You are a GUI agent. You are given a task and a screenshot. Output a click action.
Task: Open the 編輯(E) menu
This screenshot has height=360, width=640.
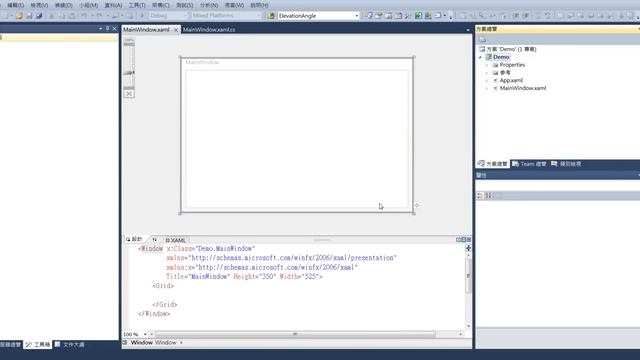[x=16, y=5]
